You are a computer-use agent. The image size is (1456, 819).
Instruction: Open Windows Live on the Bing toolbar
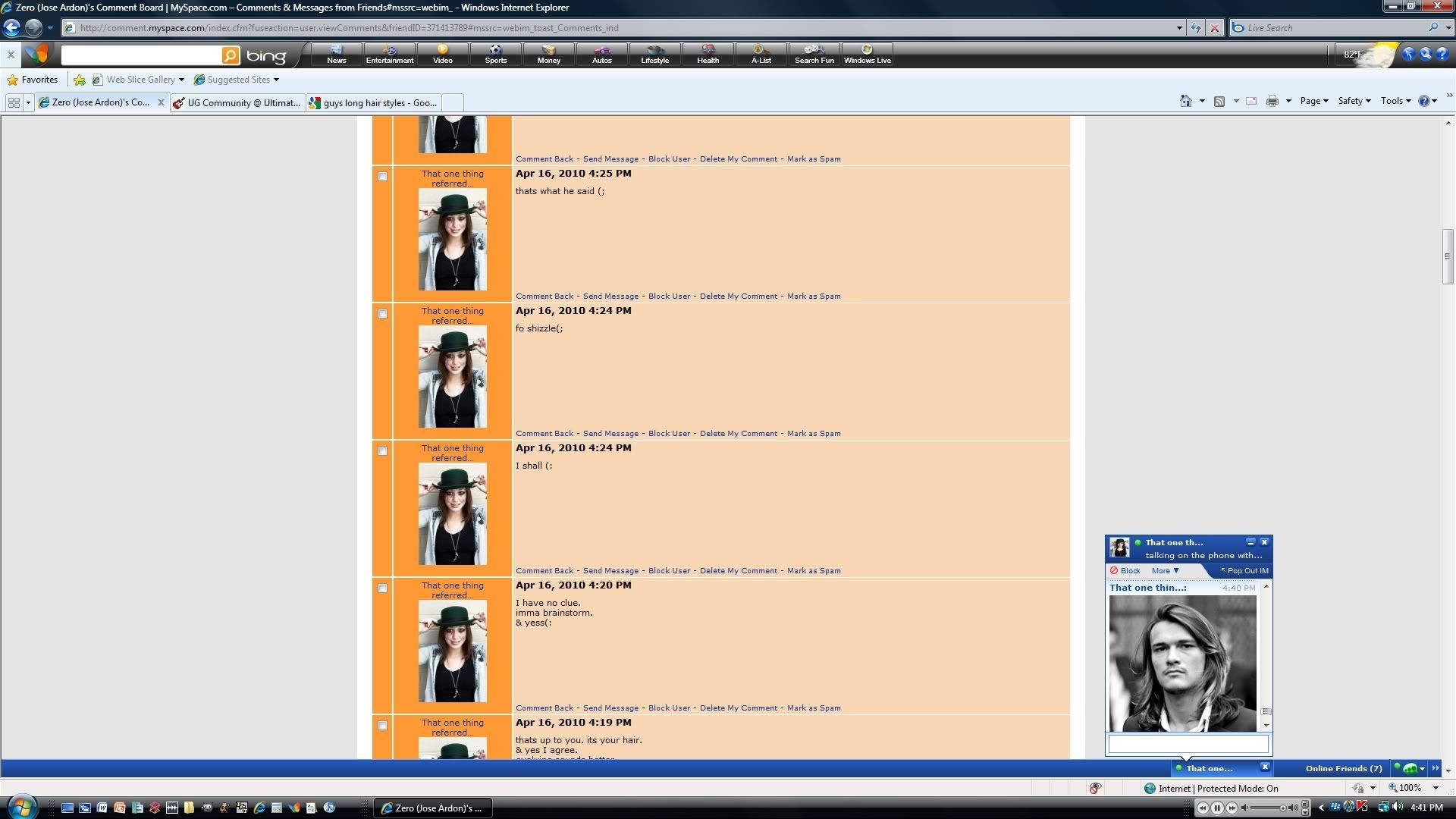click(x=868, y=55)
